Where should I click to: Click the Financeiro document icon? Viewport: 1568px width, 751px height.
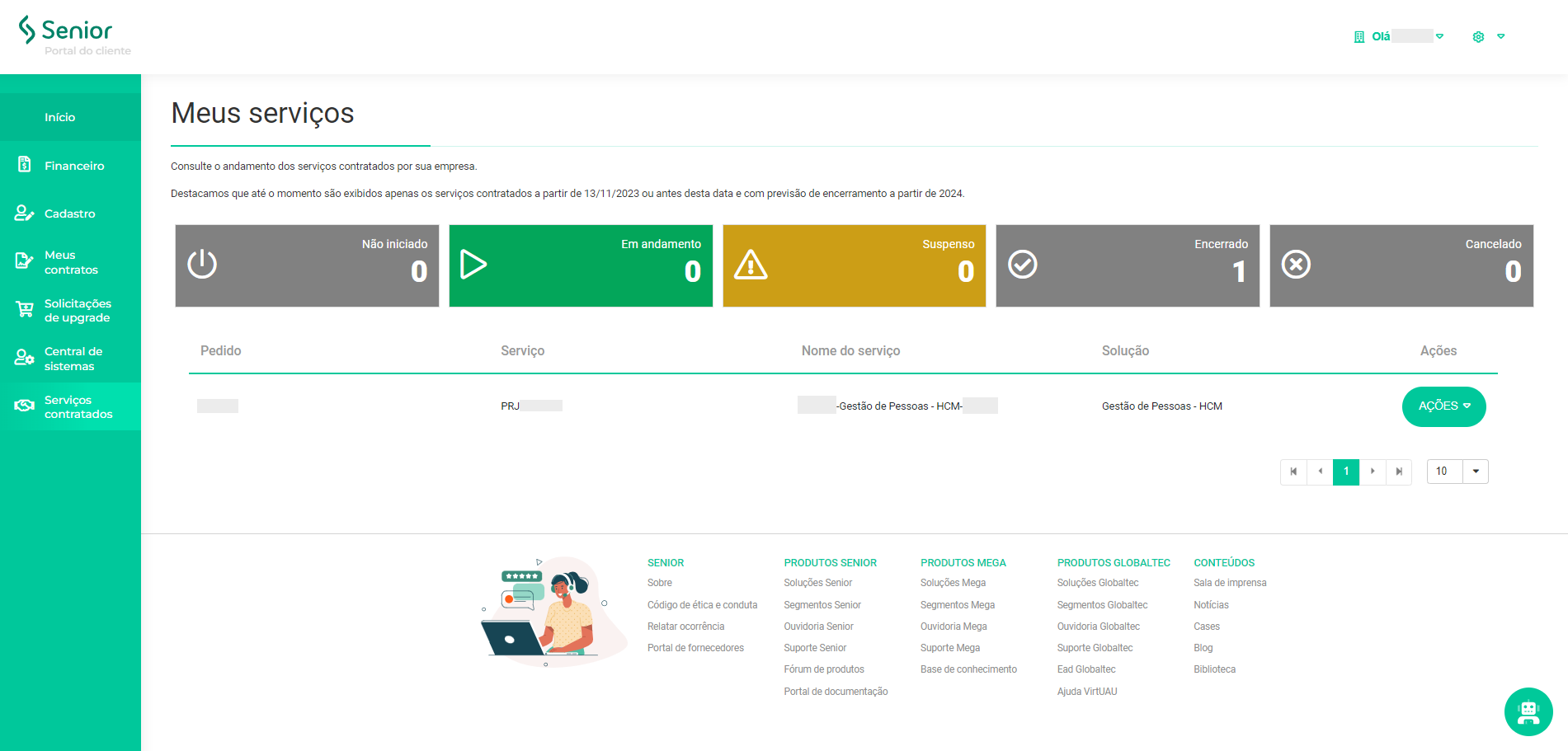25,165
